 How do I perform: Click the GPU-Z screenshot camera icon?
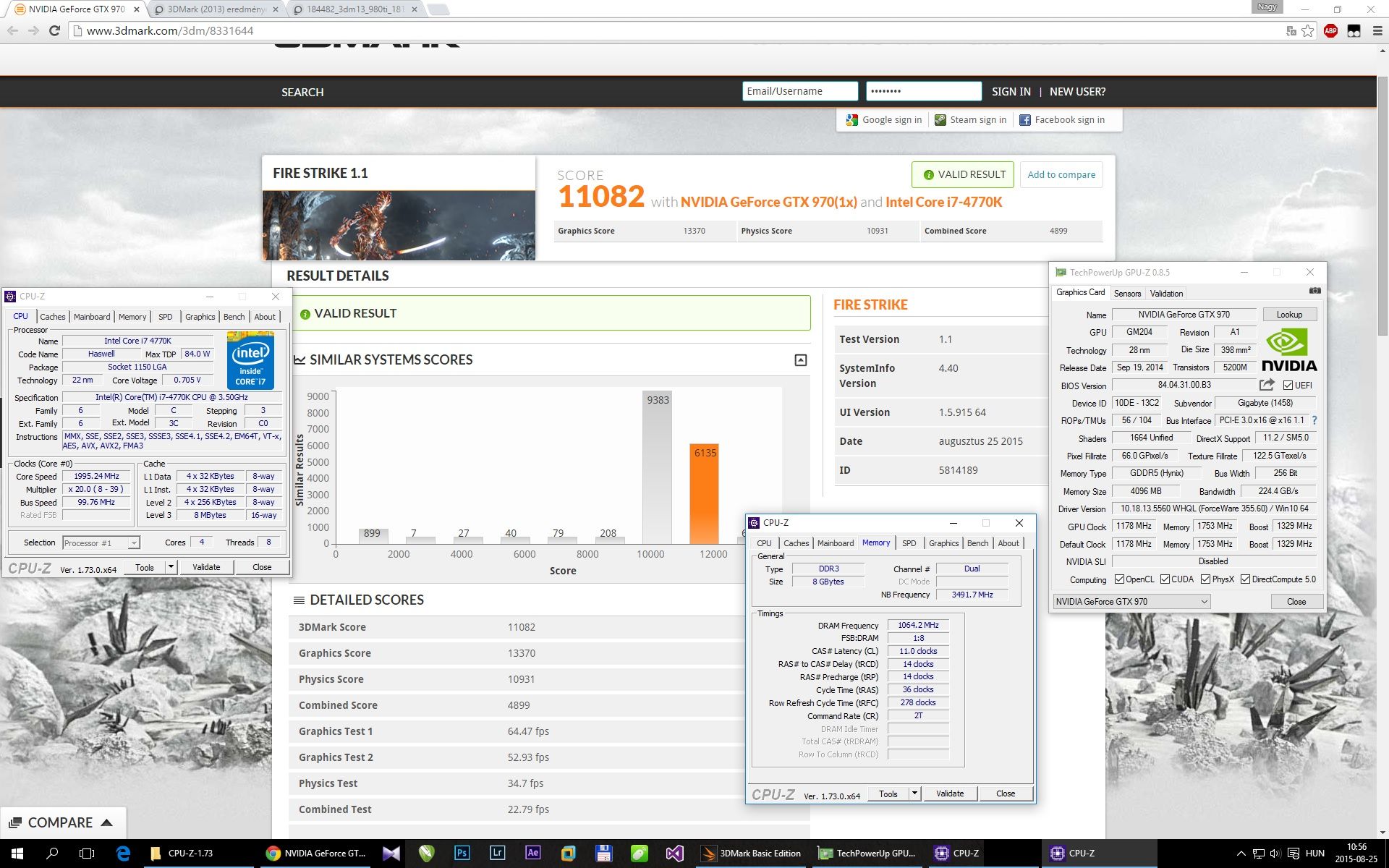click(x=1314, y=291)
